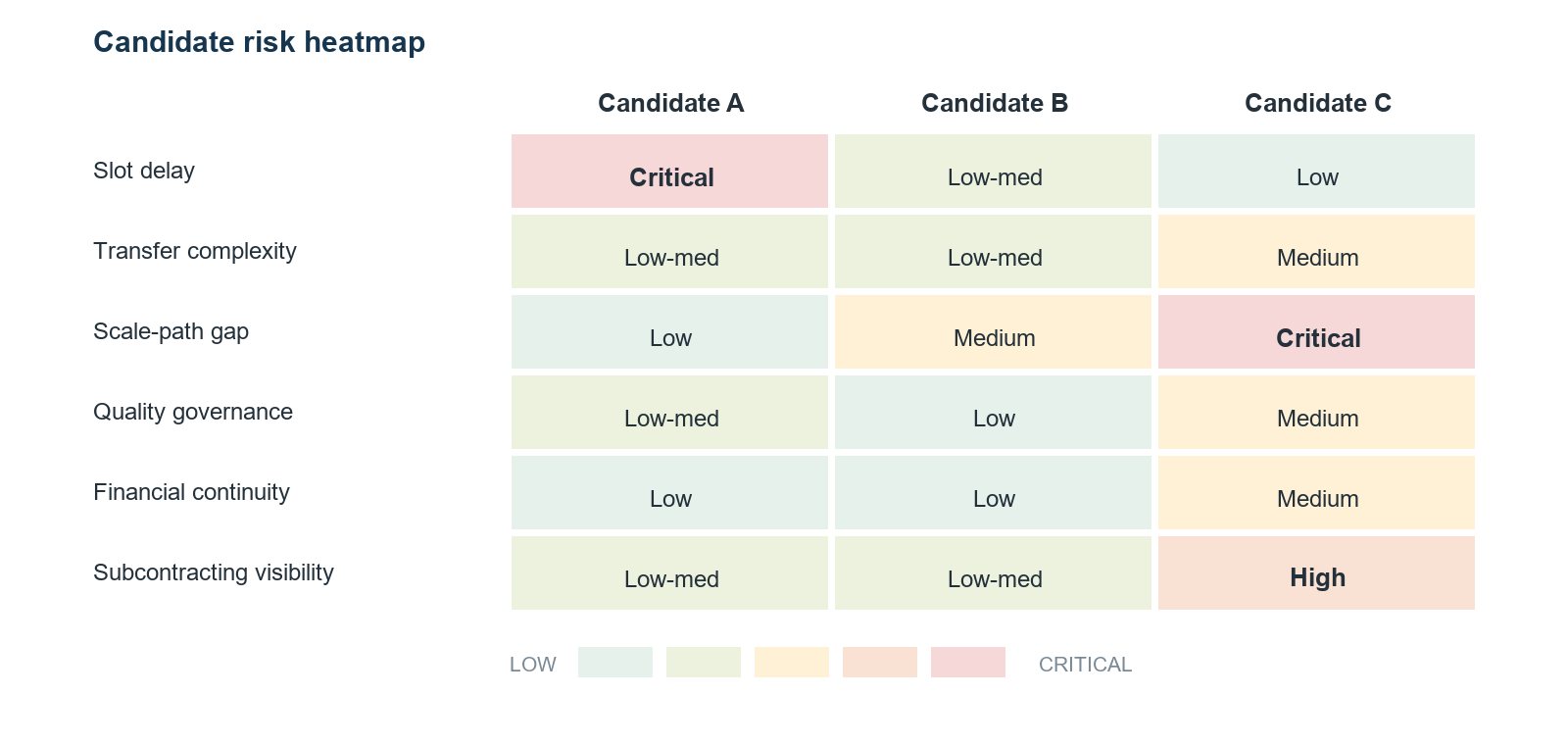Viewport: 1568px width, 745px height.
Task: Click the pink Critical legend swatch
Action: pyautogui.click(x=968, y=662)
